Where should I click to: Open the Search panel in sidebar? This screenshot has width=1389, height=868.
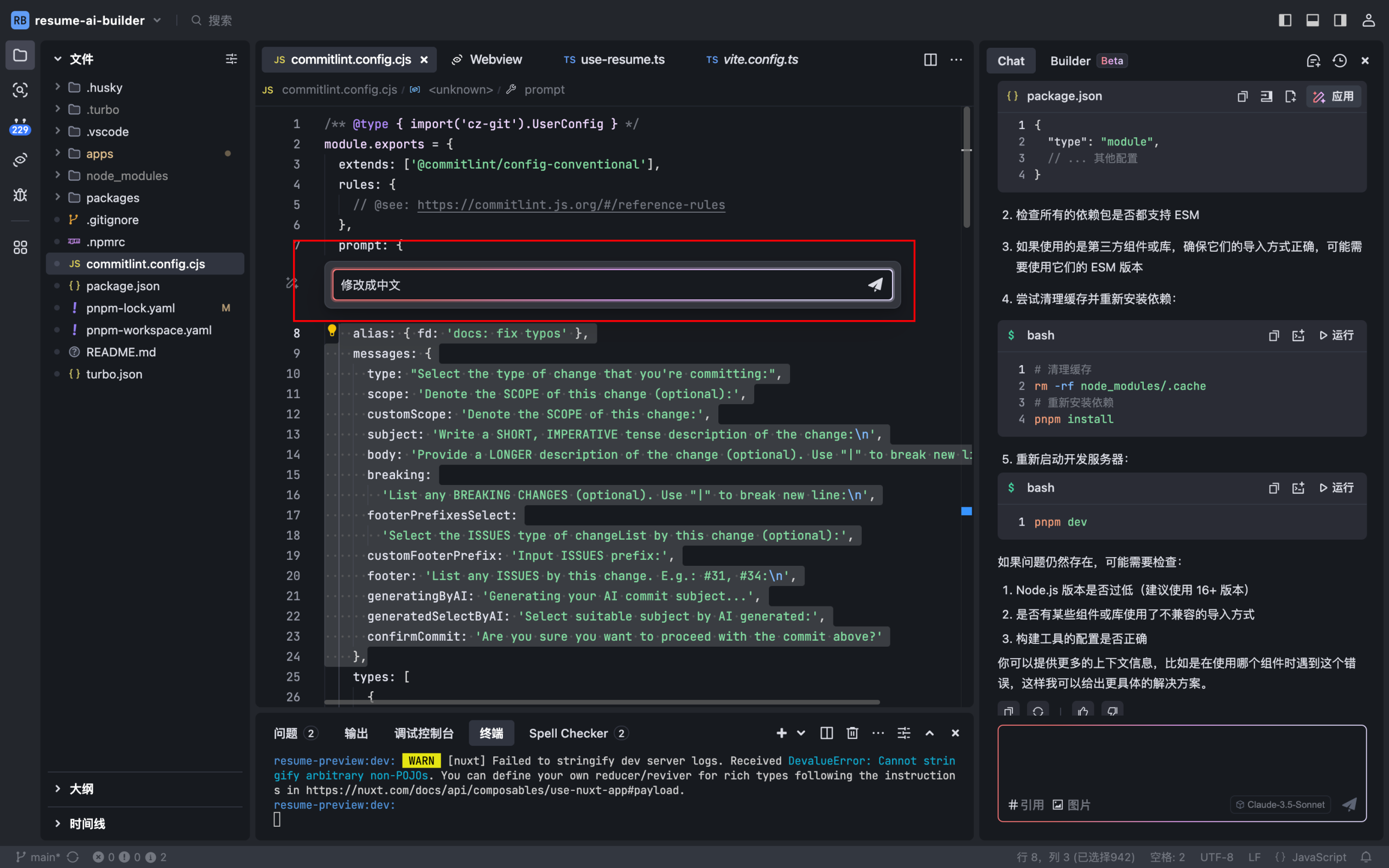(x=20, y=90)
